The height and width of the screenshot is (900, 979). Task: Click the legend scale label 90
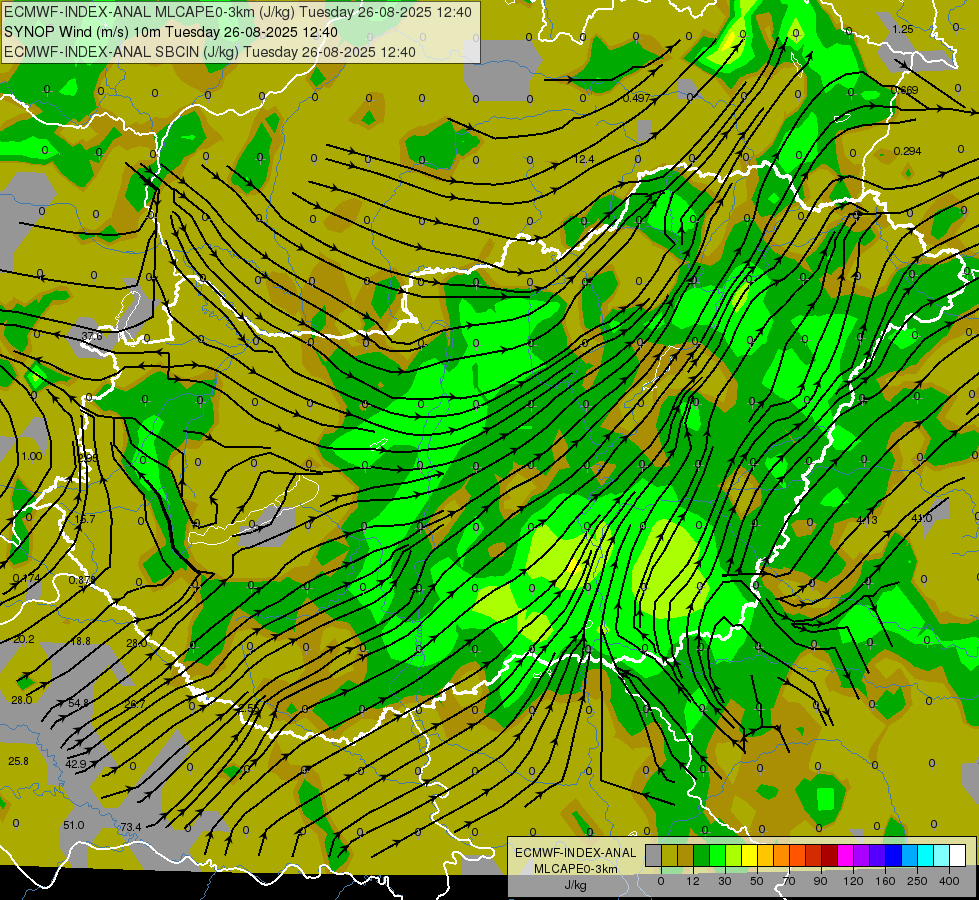pyautogui.click(x=820, y=881)
